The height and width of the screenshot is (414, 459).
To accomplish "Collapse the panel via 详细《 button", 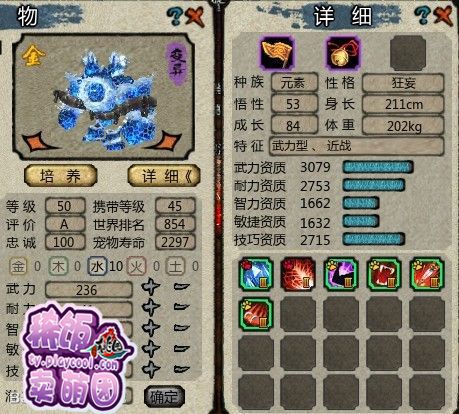I will tap(164, 176).
